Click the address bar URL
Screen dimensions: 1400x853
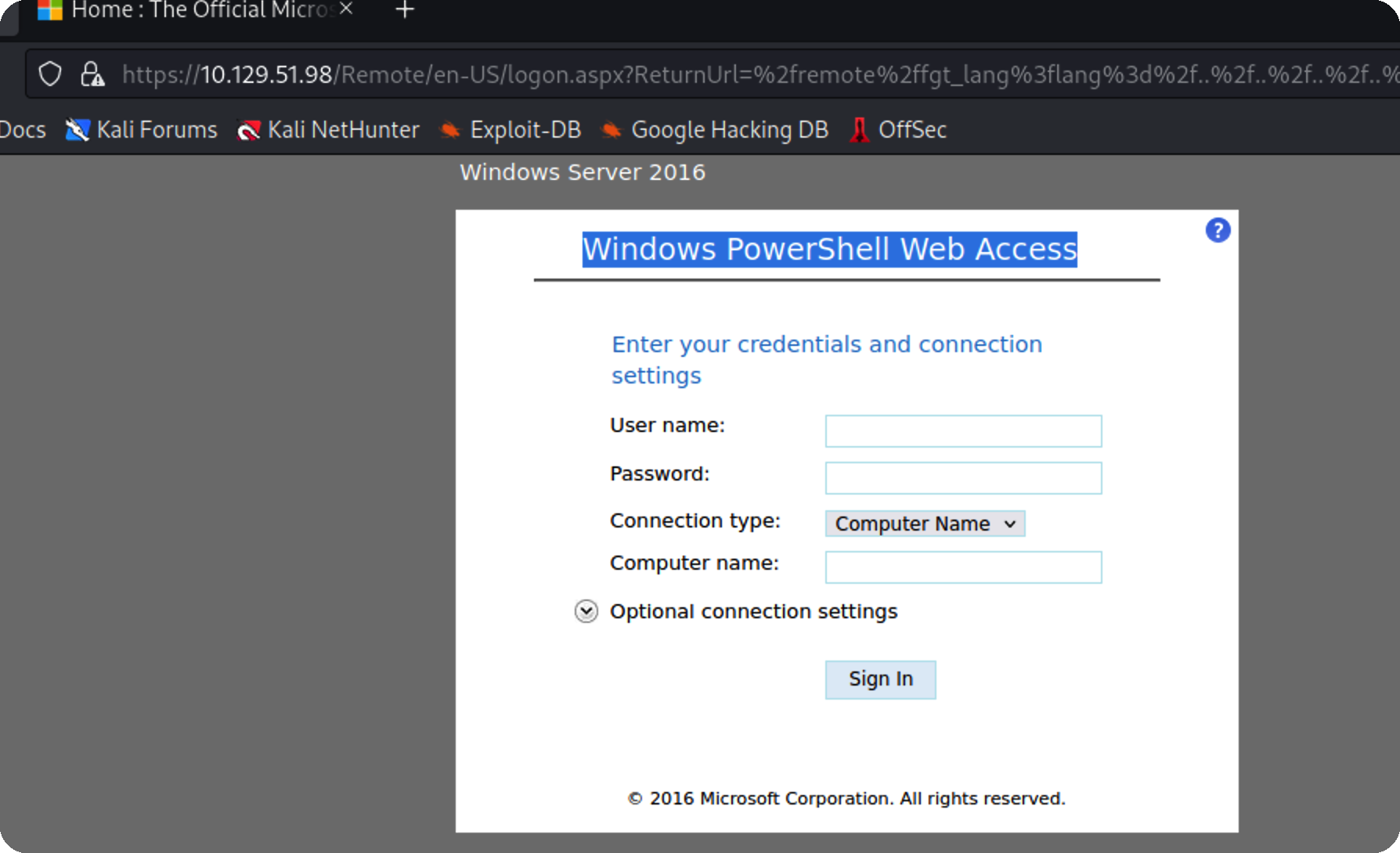760,74
